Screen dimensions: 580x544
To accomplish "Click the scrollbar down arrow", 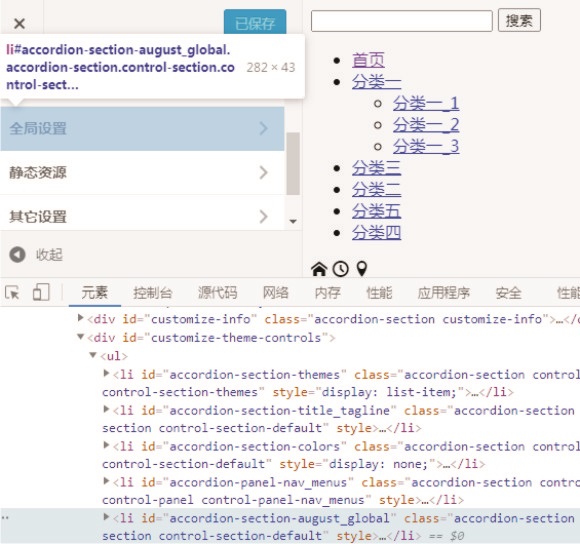I will pyautogui.click(x=293, y=222).
